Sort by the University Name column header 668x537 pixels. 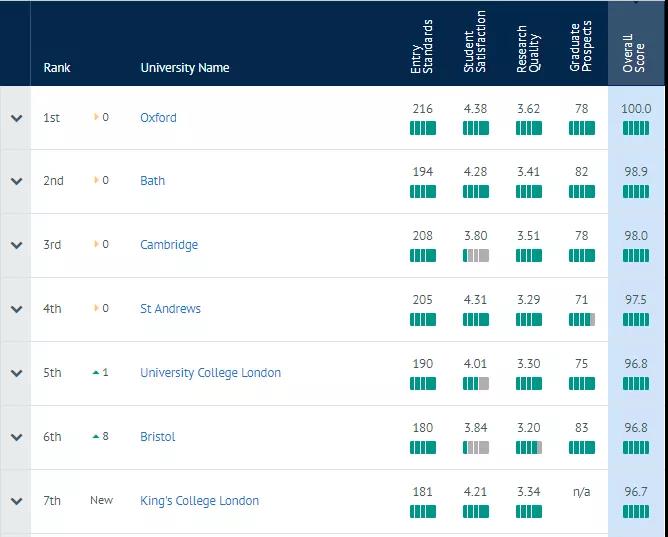(x=185, y=68)
